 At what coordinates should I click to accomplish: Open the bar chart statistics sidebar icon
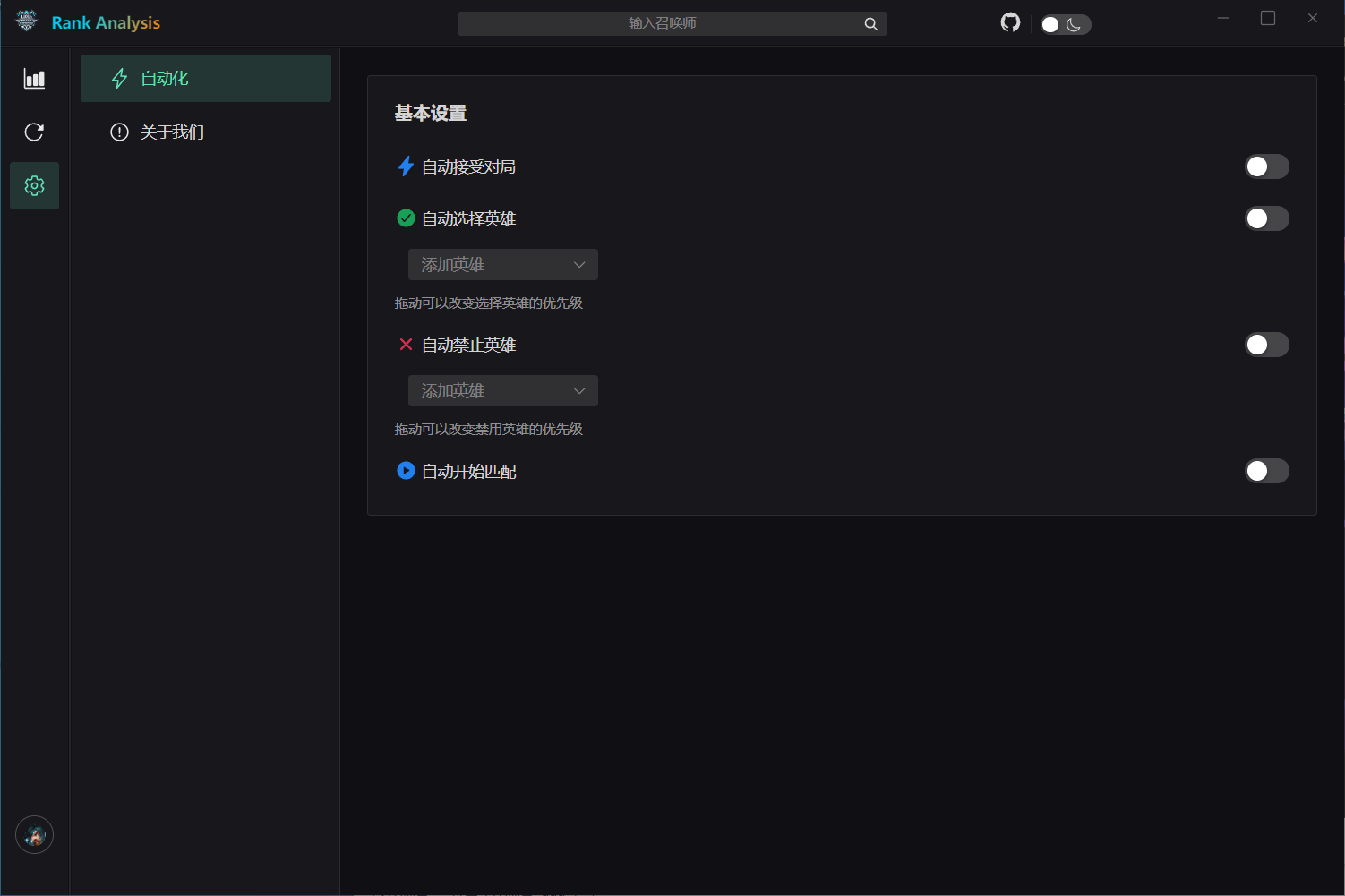pyautogui.click(x=34, y=79)
